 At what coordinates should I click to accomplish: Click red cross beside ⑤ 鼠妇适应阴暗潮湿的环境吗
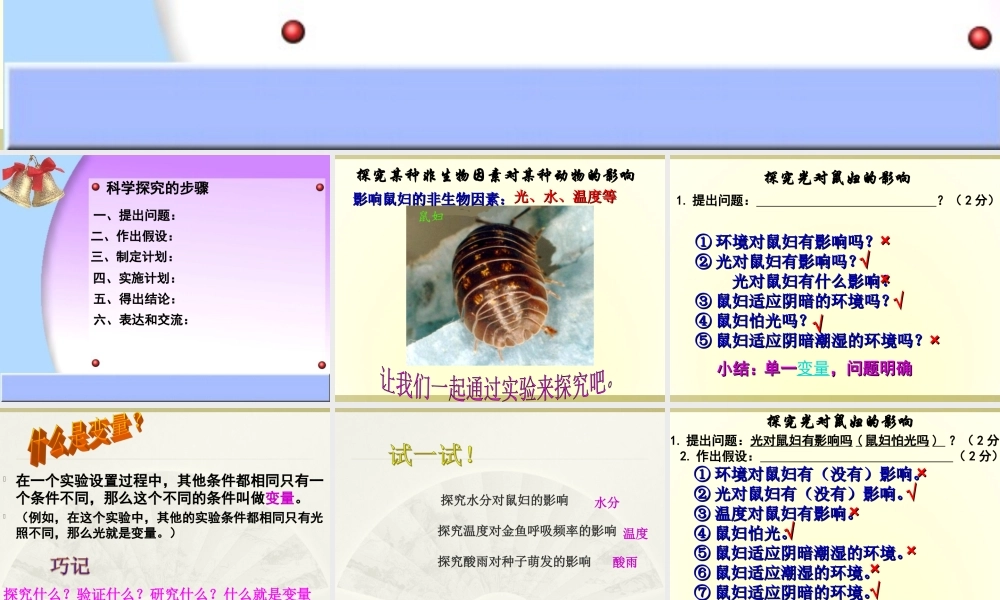935,340
